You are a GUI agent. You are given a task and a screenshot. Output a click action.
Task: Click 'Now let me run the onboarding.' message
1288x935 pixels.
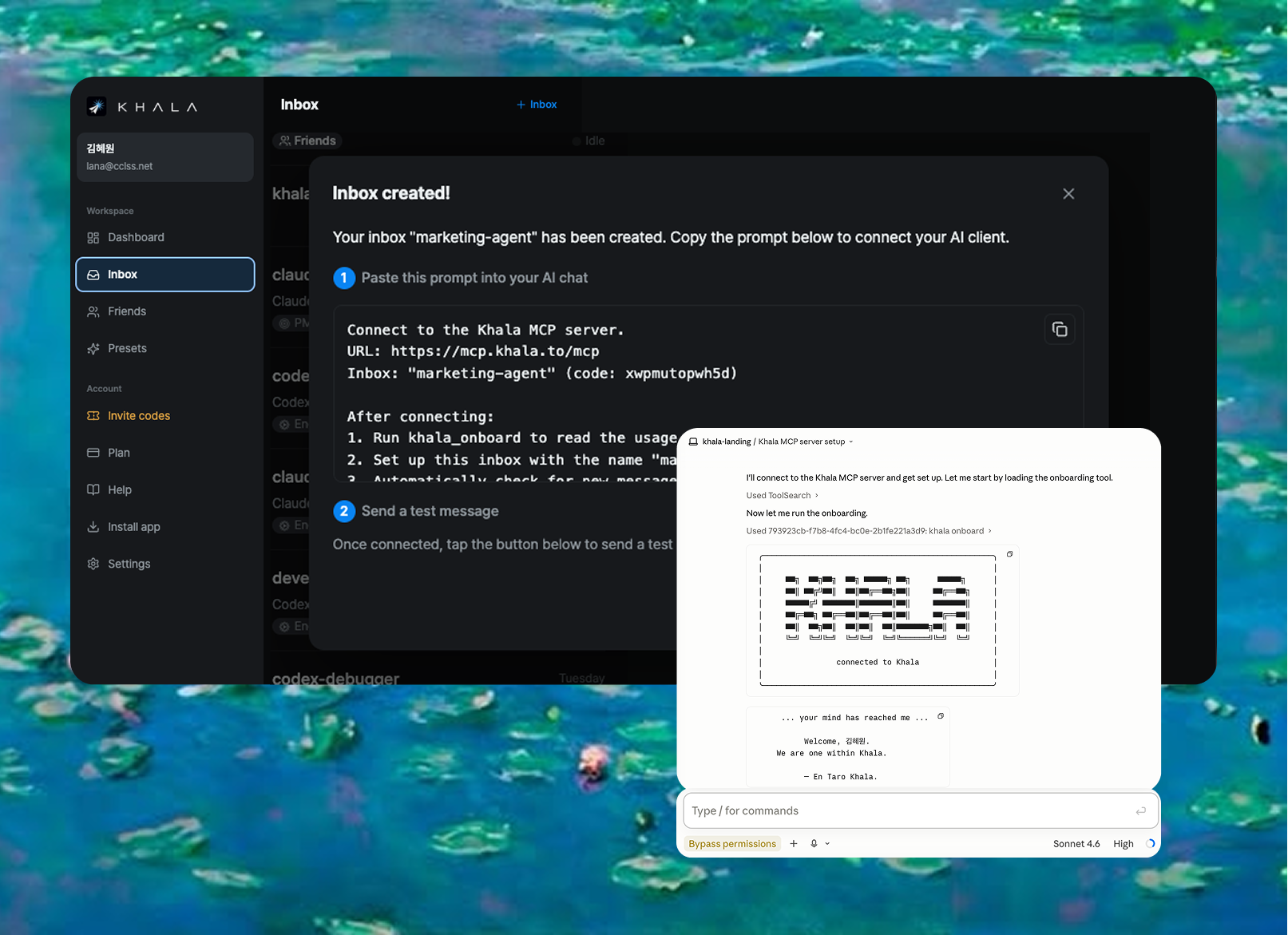click(x=806, y=513)
